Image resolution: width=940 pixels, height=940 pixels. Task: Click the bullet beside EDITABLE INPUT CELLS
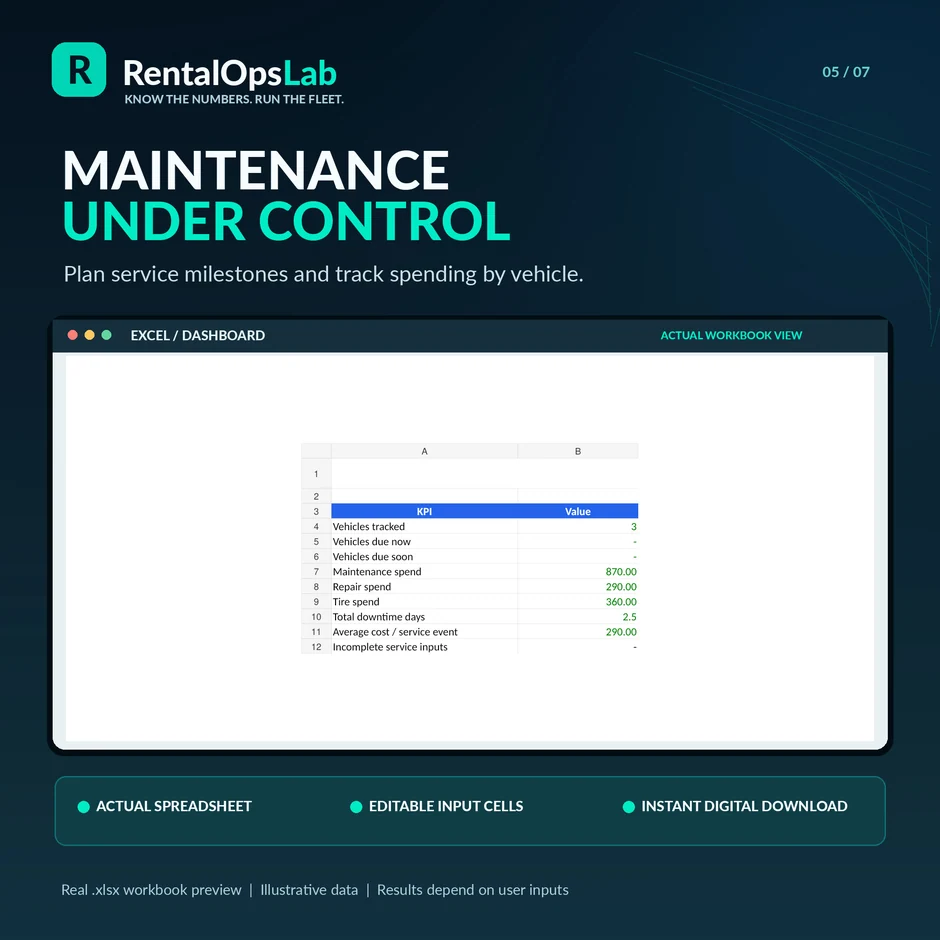pos(356,807)
